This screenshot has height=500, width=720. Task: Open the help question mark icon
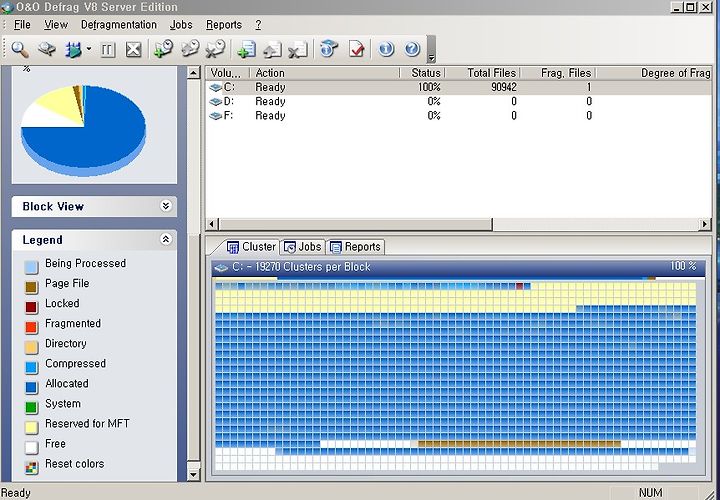pyautogui.click(x=412, y=49)
